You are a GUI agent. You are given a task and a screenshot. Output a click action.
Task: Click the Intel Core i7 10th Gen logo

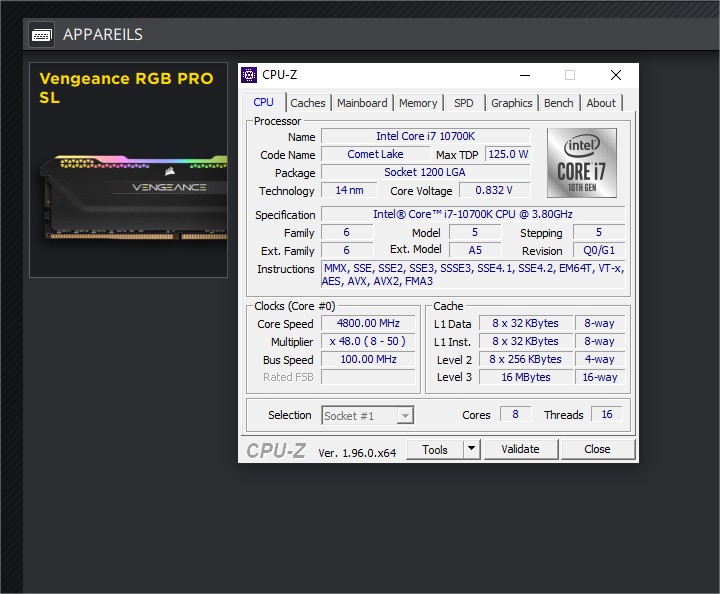tap(582, 163)
